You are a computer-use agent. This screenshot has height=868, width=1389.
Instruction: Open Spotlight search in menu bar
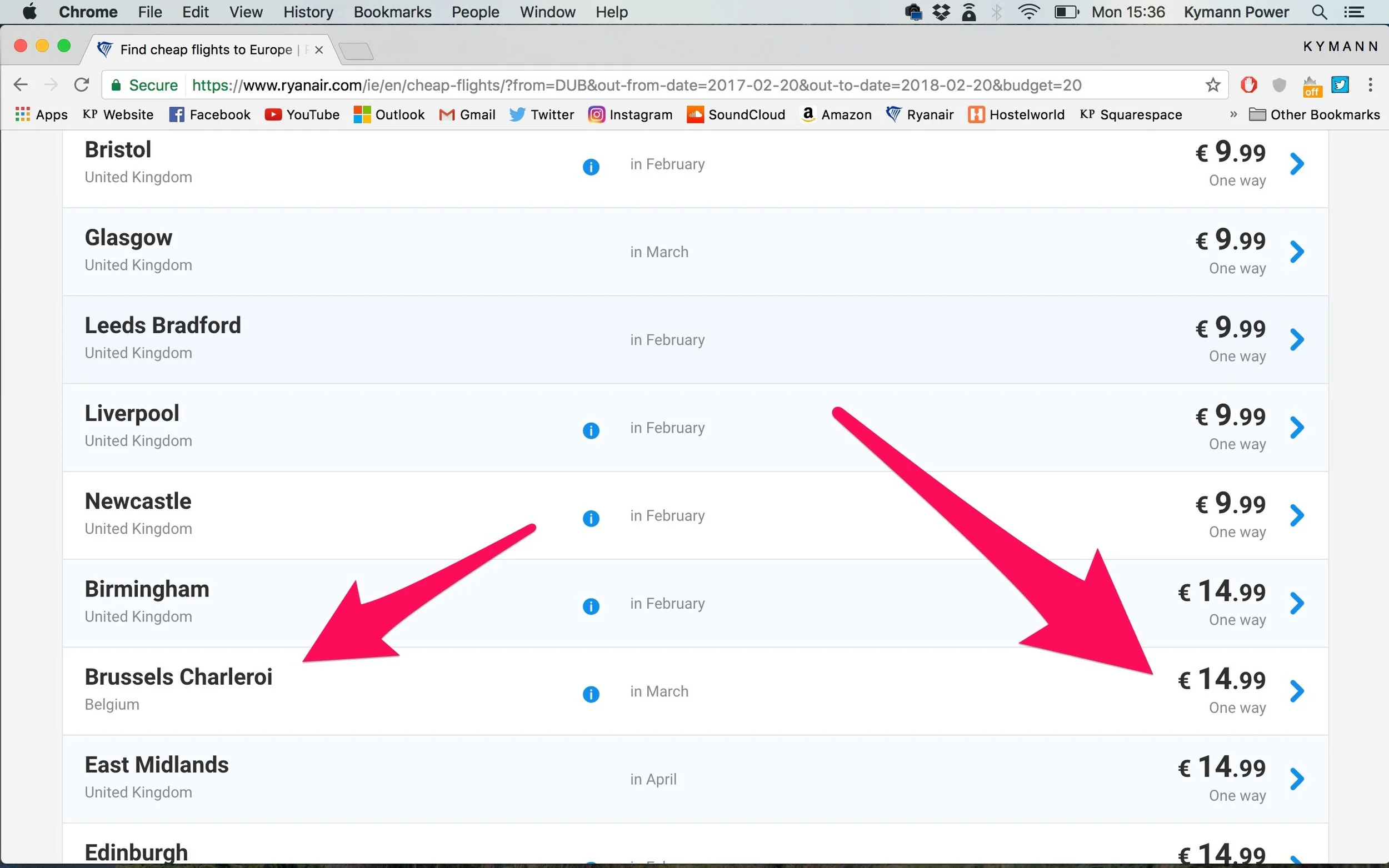[x=1319, y=12]
